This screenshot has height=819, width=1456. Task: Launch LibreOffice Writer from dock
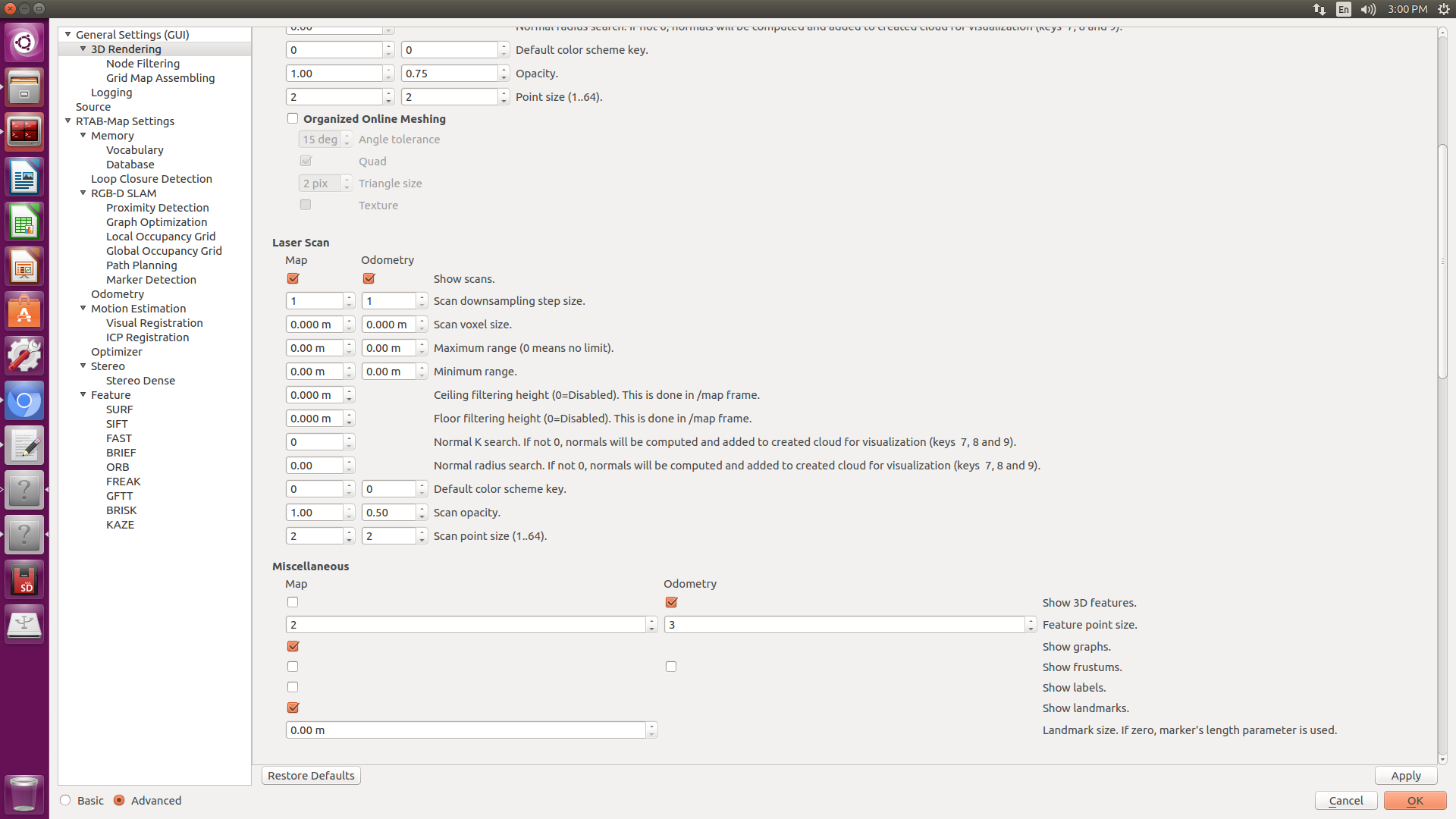point(24,177)
